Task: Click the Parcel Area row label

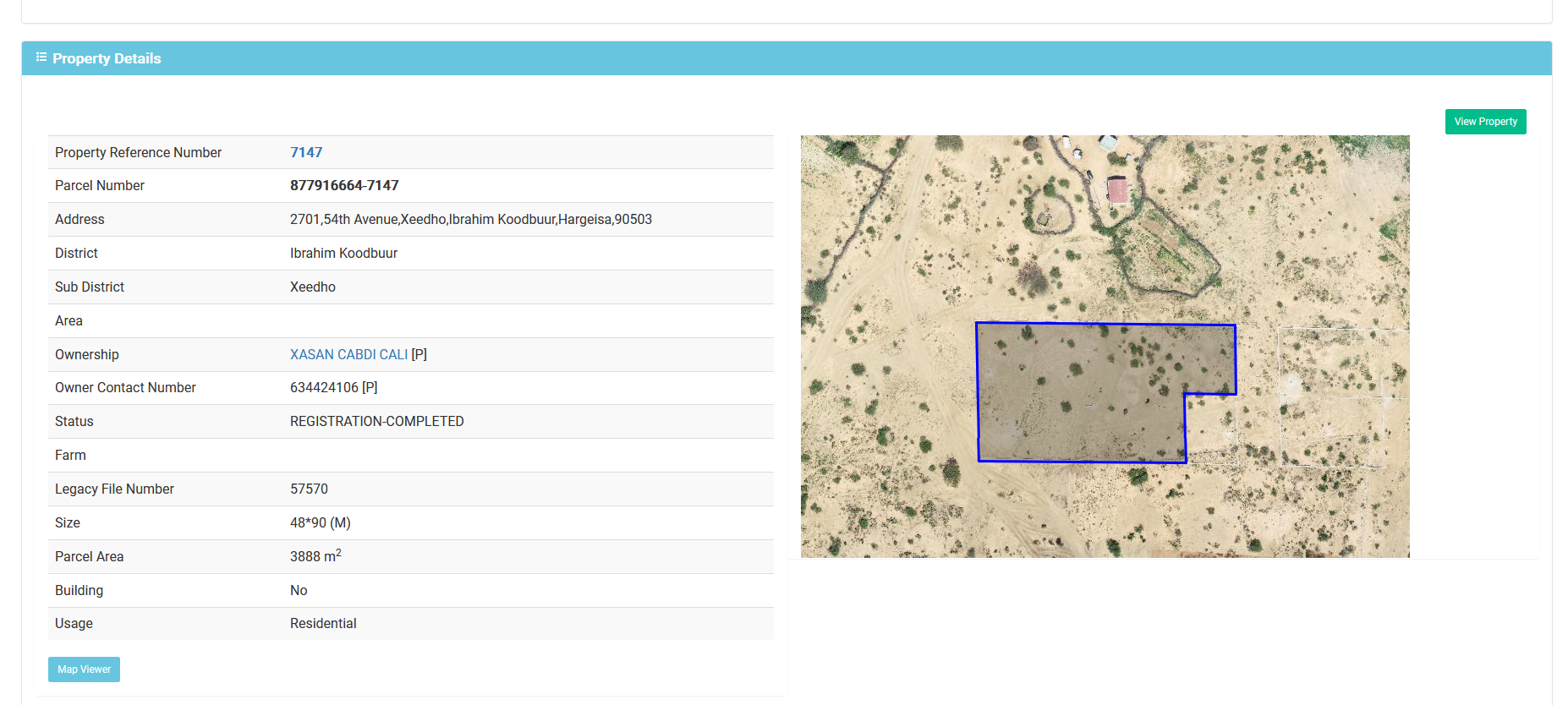Action: 89,556
